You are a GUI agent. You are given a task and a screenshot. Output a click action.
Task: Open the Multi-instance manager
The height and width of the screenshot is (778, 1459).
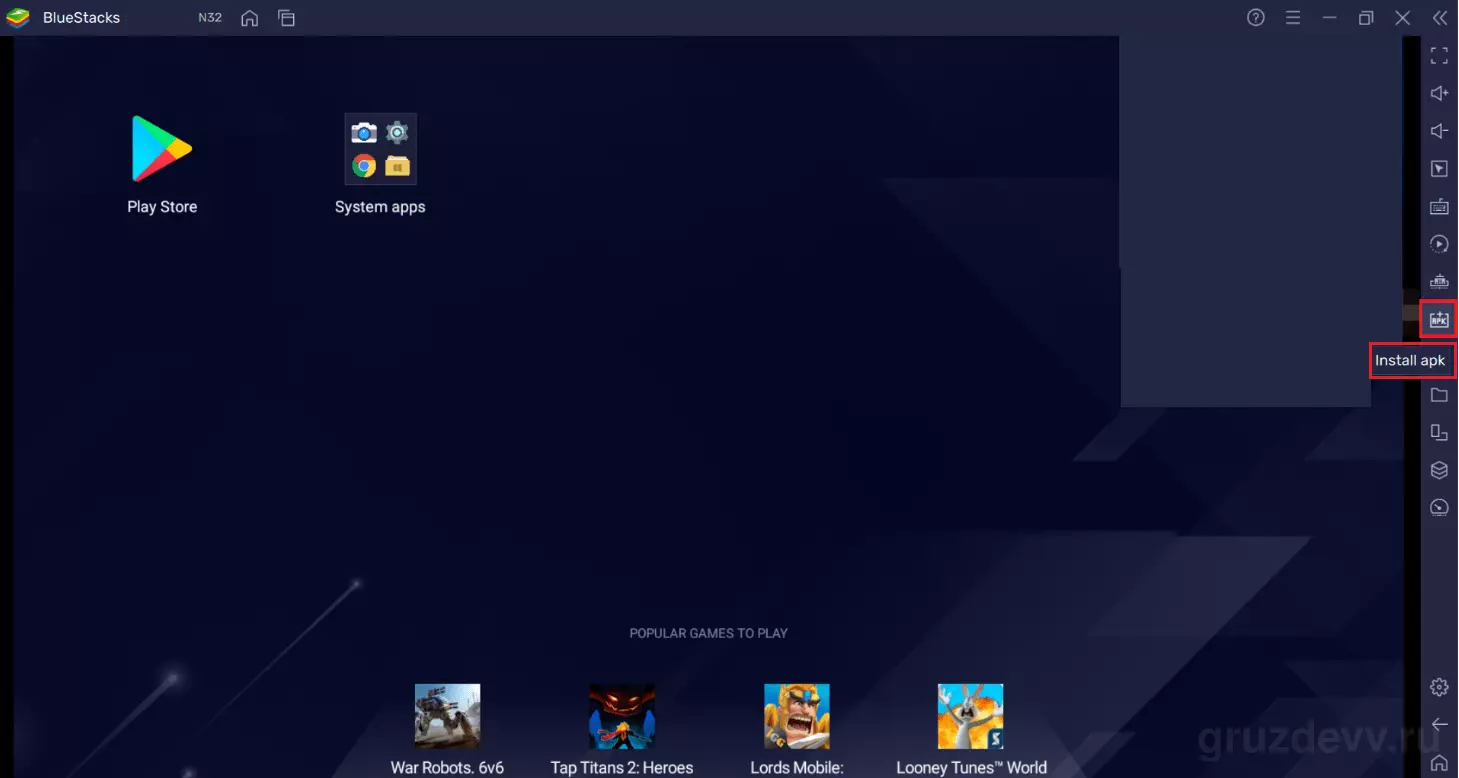tap(1439, 470)
